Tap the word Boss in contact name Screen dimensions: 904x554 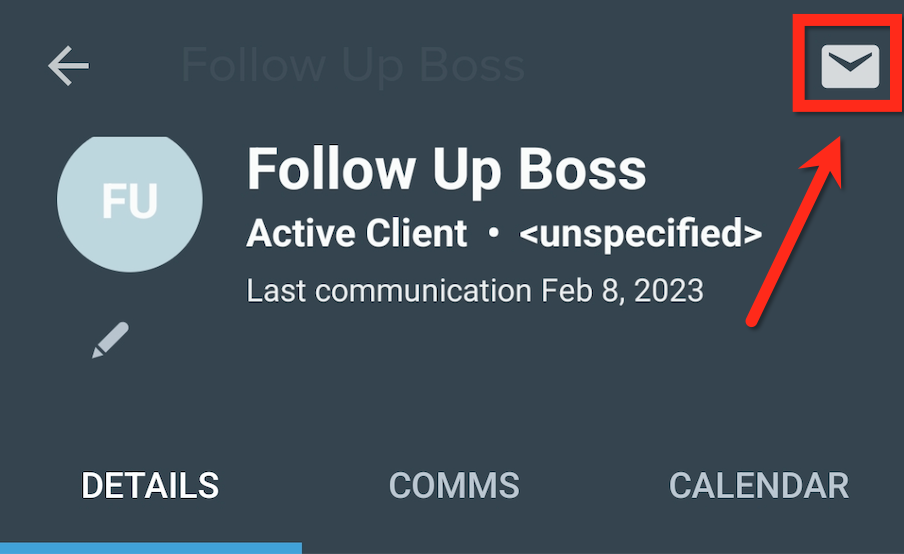[x=582, y=169]
